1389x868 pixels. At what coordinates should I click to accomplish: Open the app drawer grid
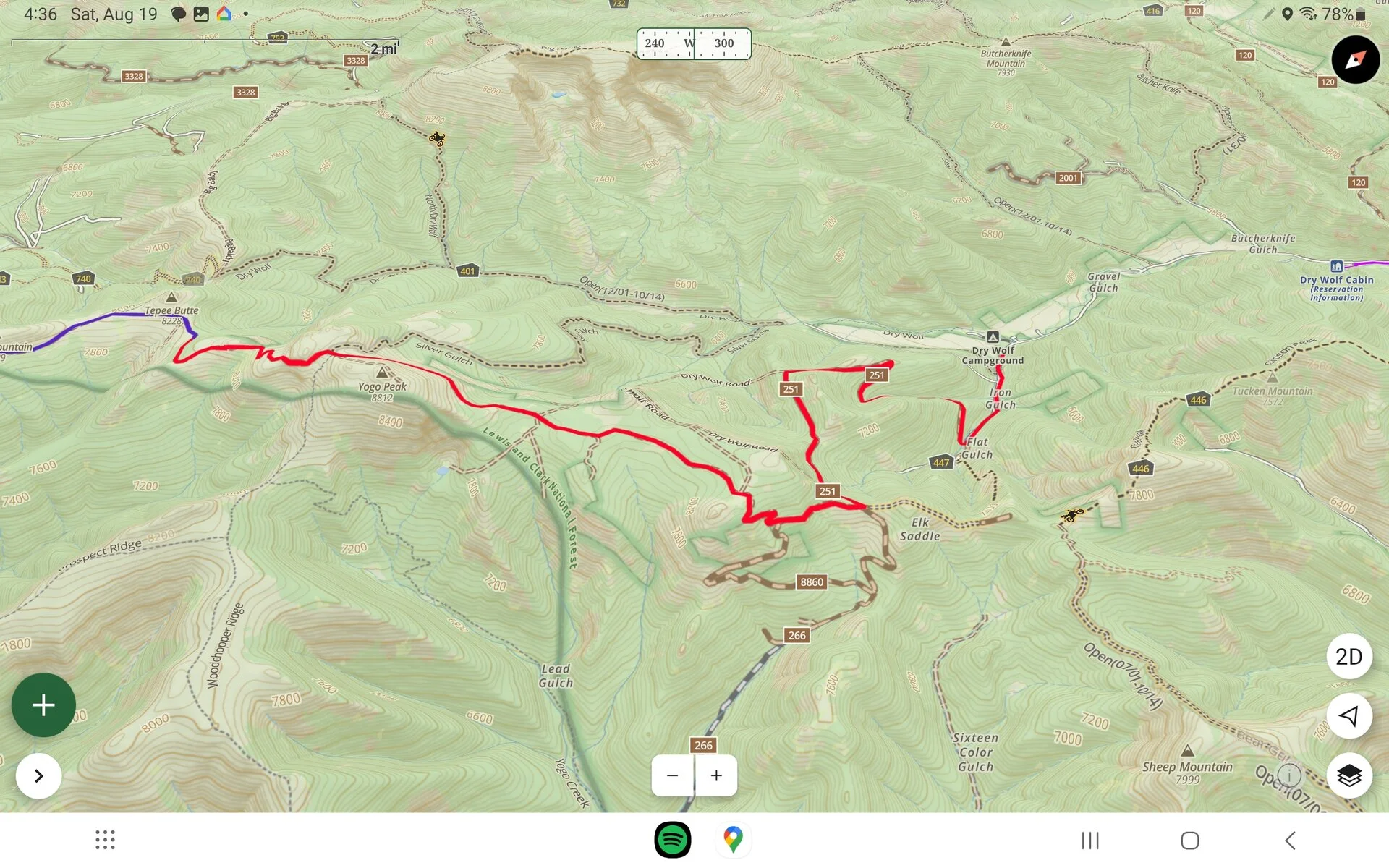[x=106, y=840]
